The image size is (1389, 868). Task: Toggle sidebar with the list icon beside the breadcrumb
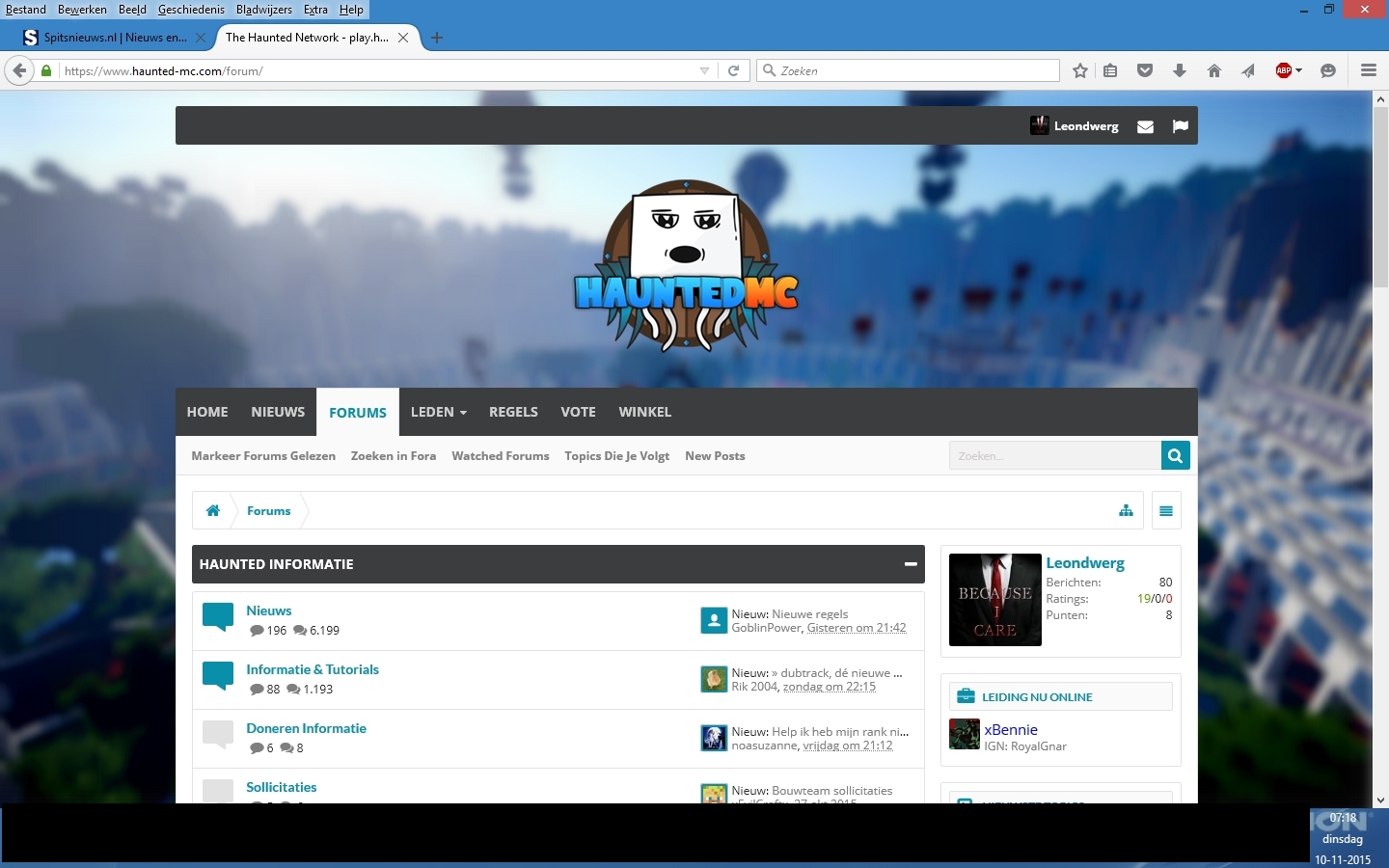pyautogui.click(x=1166, y=510)
